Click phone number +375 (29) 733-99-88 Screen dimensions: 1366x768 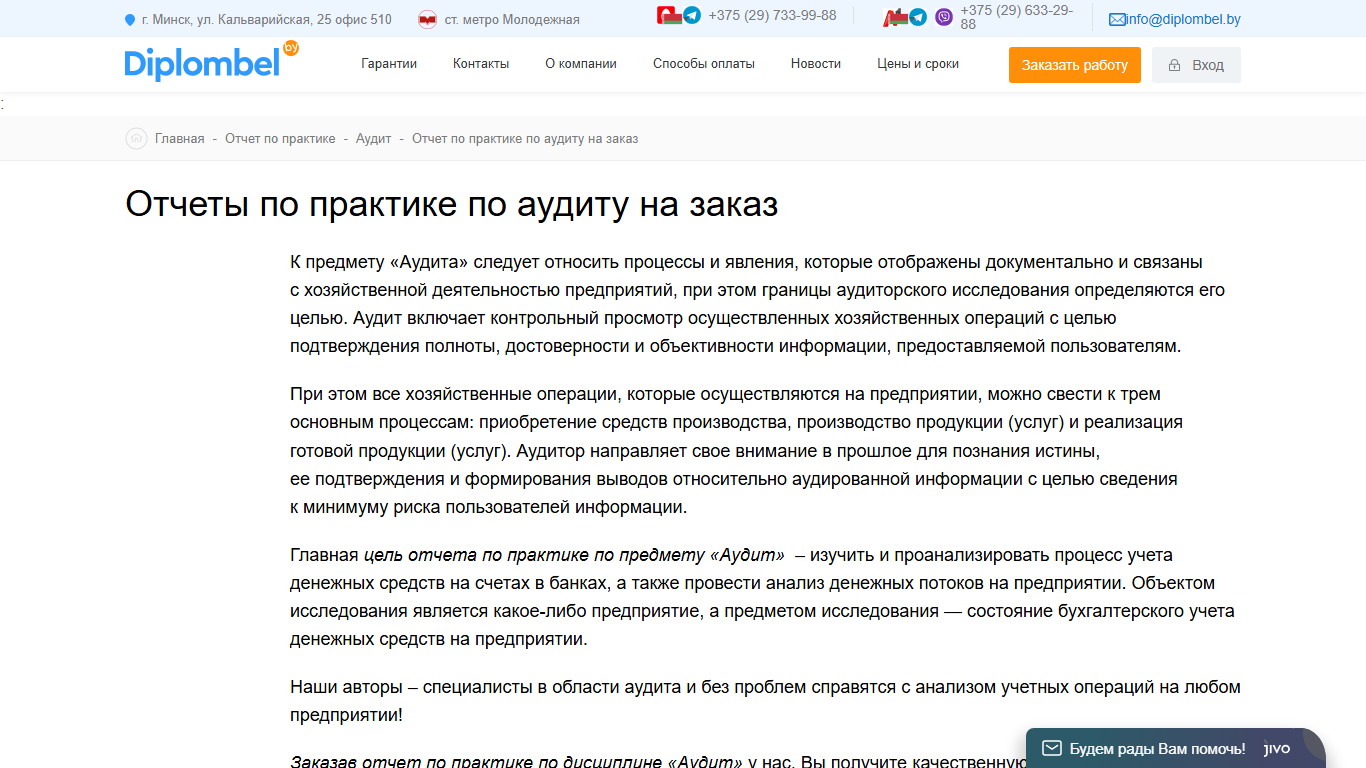point(772,15)
